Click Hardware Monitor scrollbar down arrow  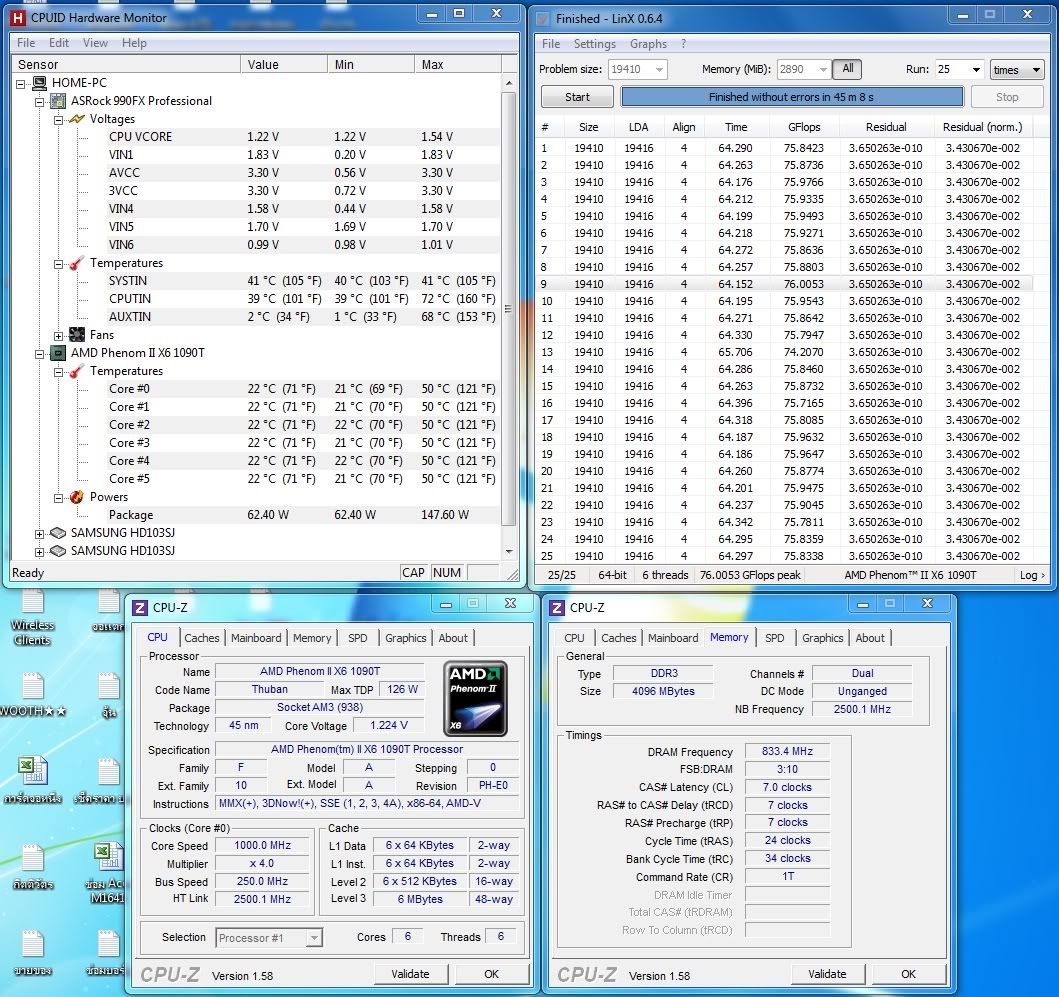(509, 551)
